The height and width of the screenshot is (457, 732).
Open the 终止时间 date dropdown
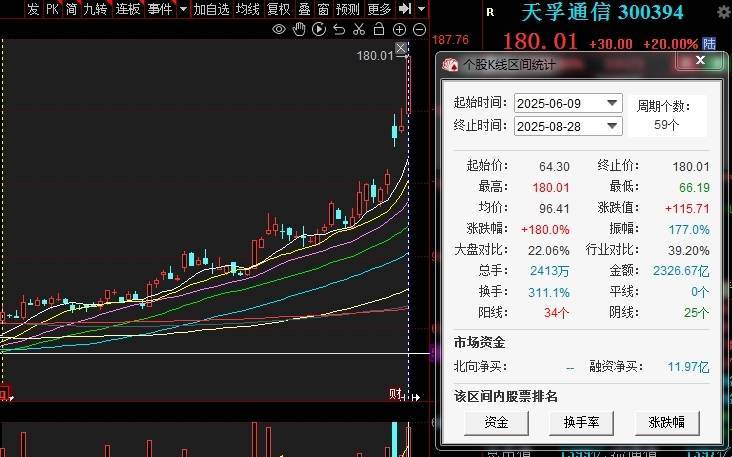613,126
